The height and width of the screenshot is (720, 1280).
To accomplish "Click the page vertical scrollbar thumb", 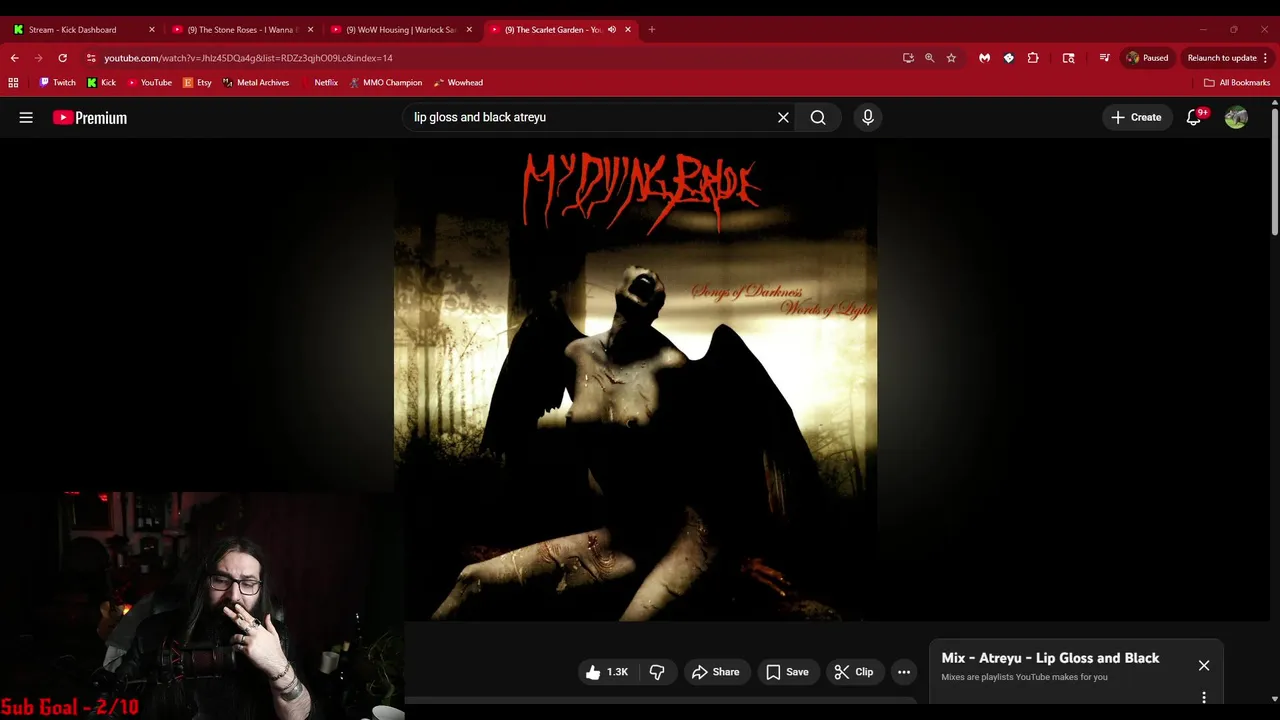I will click(1274, 172).
